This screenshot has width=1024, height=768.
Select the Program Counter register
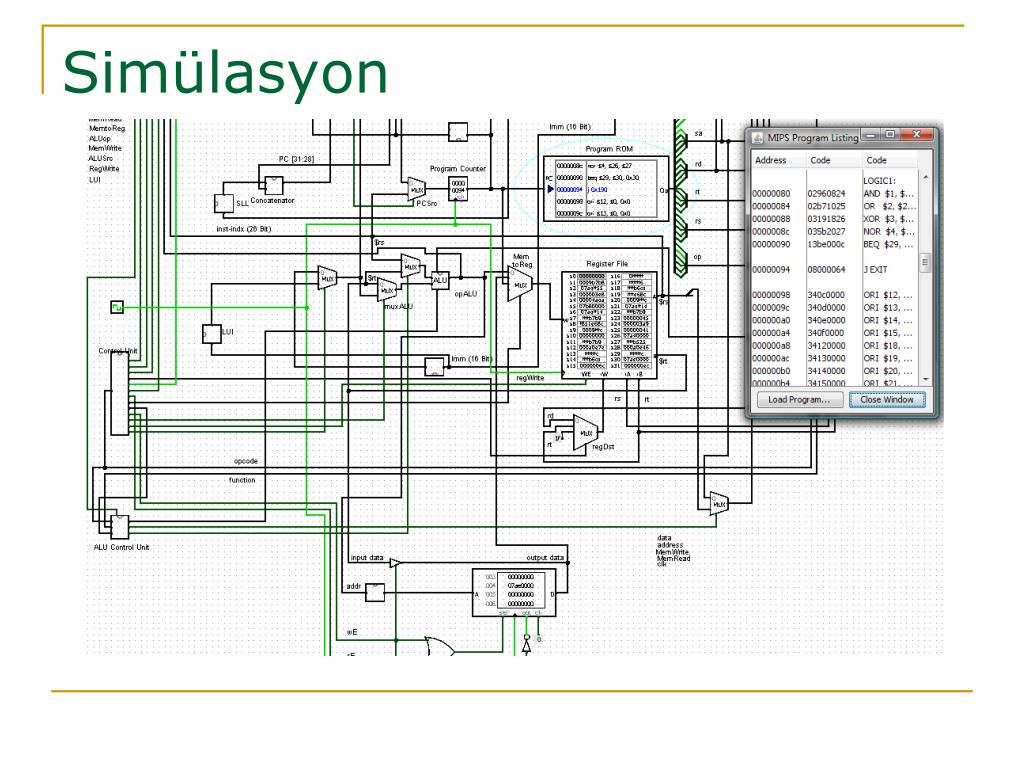pyautogui.click(x=458, y=189)
